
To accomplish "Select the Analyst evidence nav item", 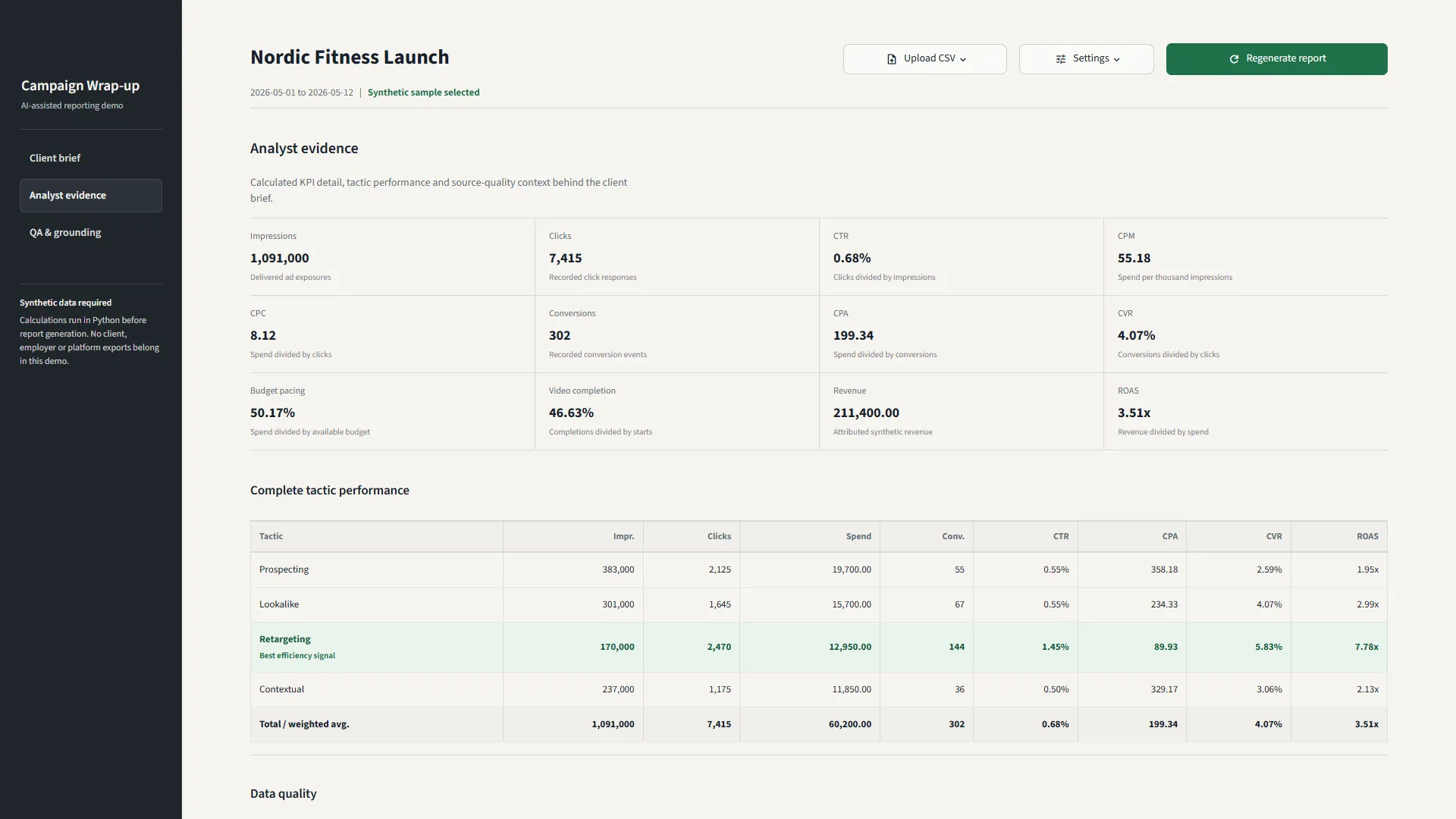I will coord(91,196).
